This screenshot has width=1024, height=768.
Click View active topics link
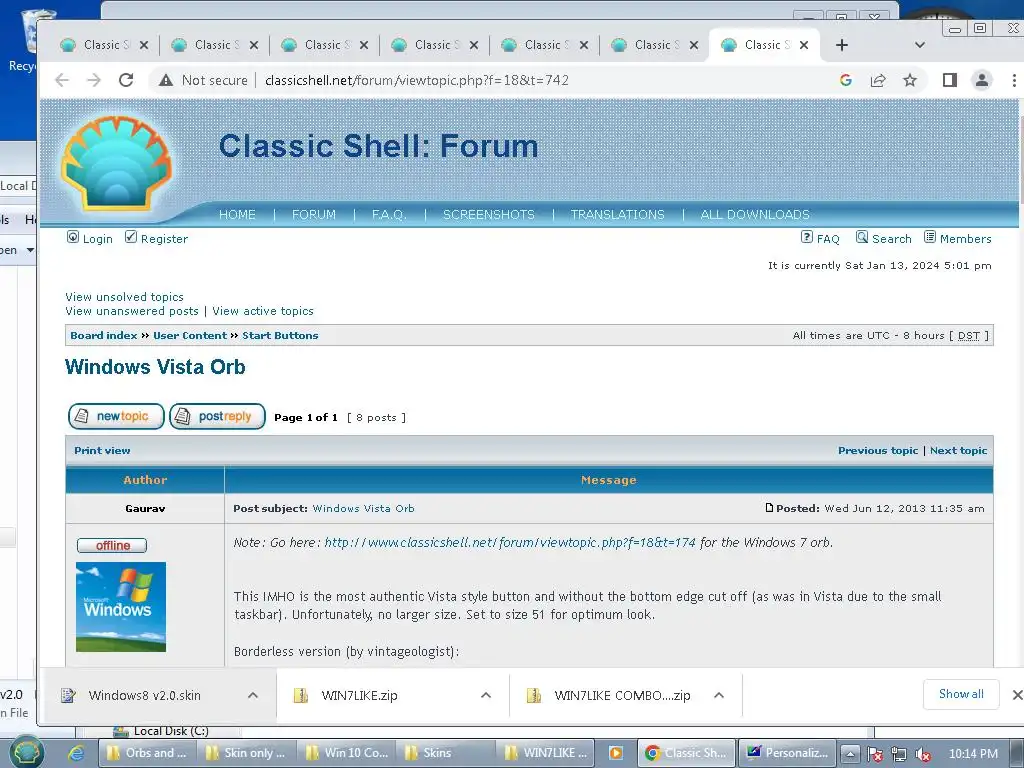(263, 311)
